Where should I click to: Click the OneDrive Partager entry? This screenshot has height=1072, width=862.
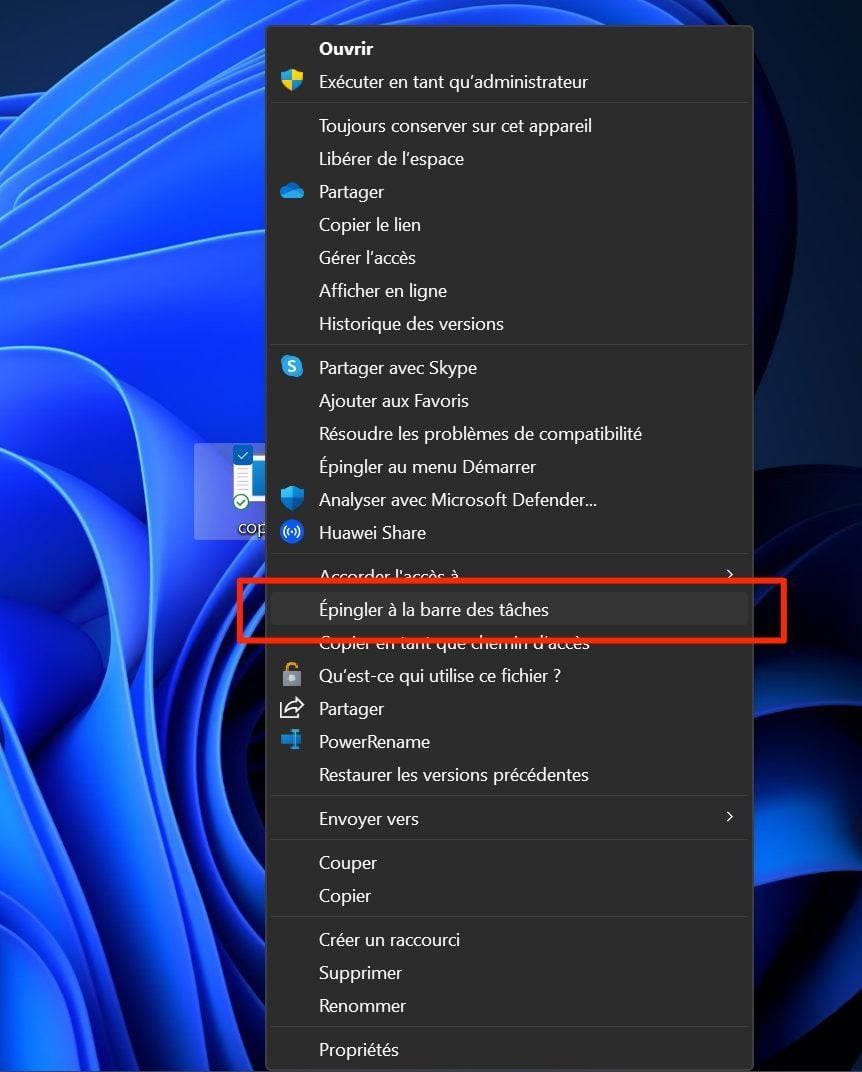[509, 191]
